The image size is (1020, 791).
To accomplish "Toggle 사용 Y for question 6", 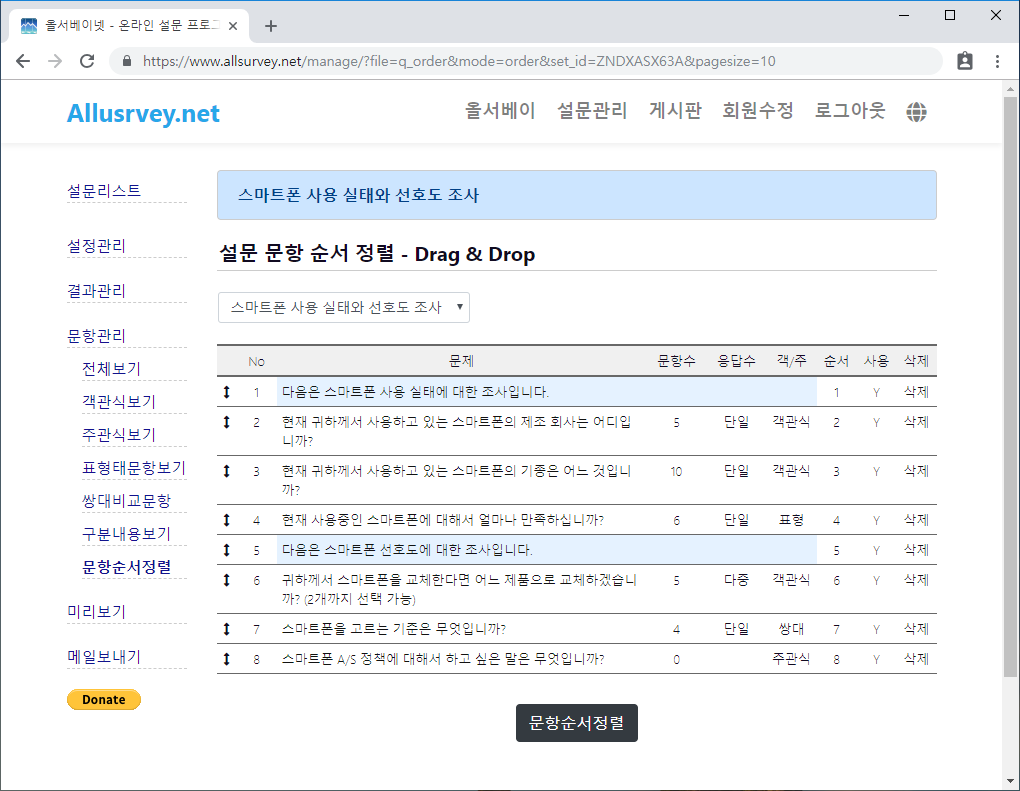I will (x=876, y=580).
